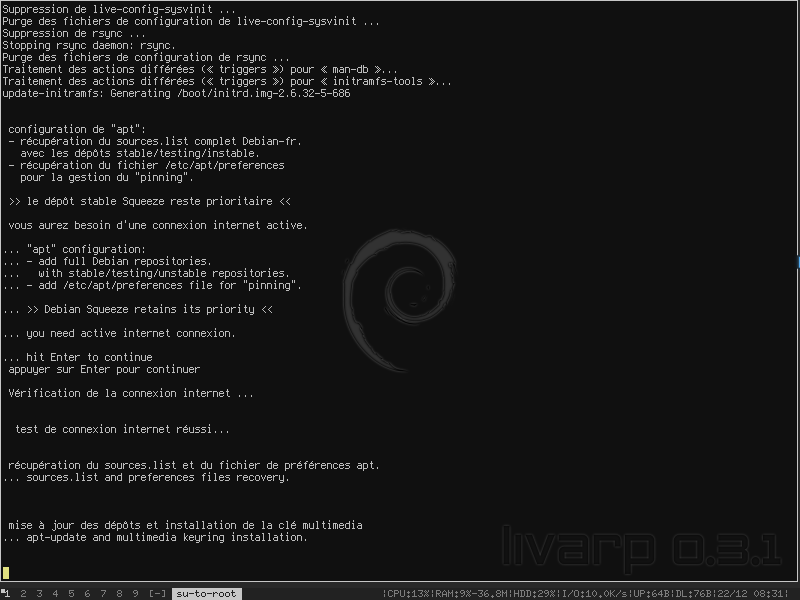
Task: Click 'vous aurez besoin d'une connexion internet active.'
Action: [x=158, y=225]
